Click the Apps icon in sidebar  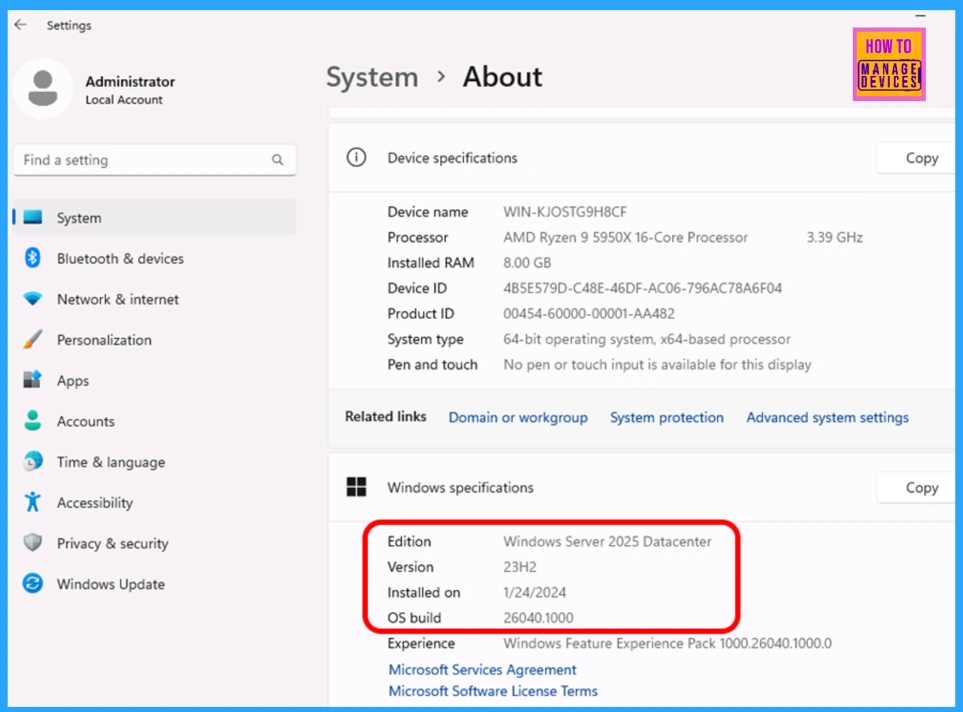tap(33, 380)
